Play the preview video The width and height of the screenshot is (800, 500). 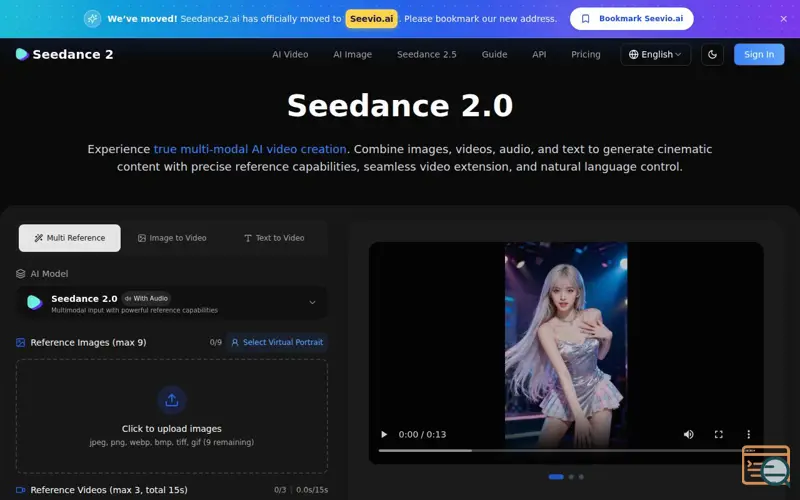pyautogui.click(x=384, y=435)
